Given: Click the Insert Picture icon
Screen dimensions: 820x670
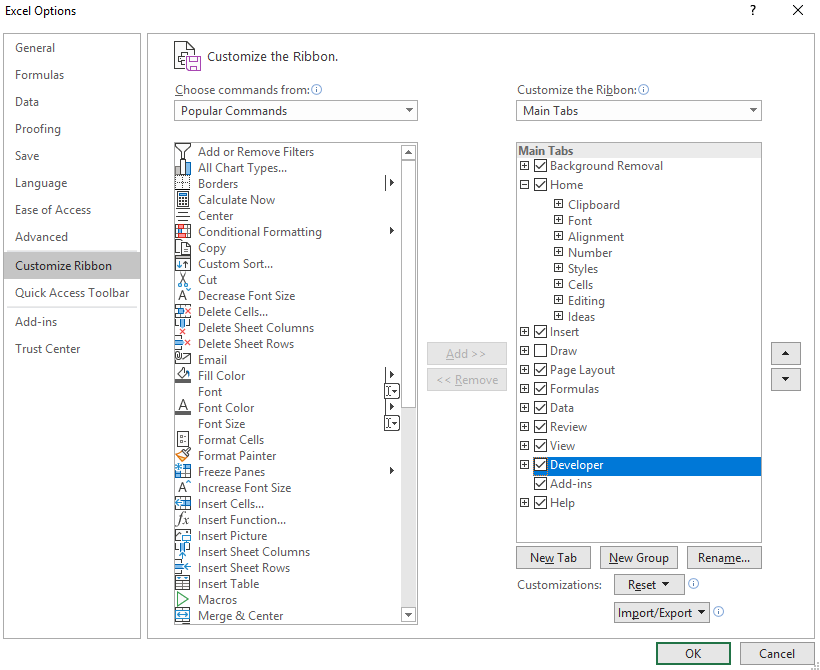Looking at the screenshot, I should point(183,536).
